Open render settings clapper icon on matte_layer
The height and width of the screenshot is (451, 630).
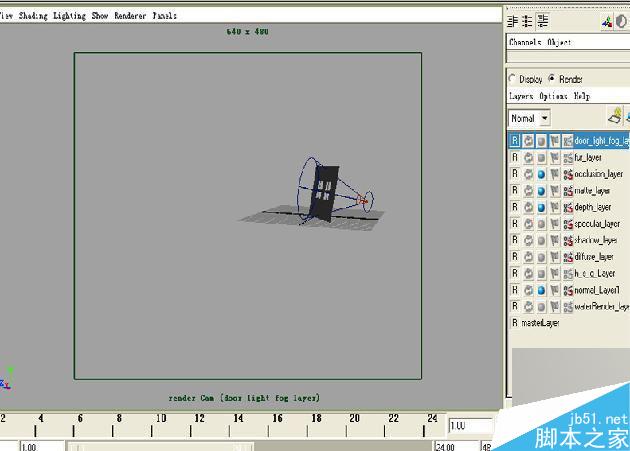(568, 191)
